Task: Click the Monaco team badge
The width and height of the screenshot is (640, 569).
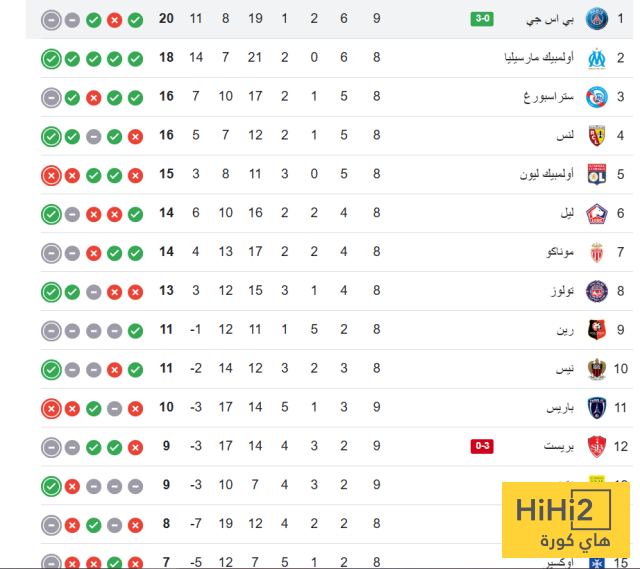Action: 597,252
